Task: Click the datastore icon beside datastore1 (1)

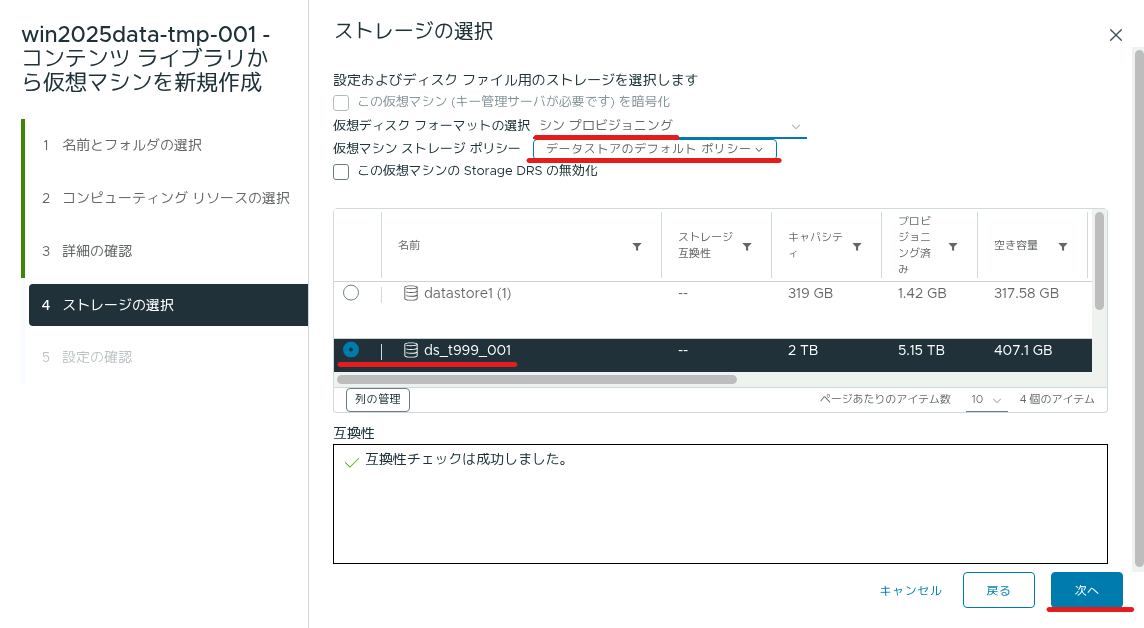Action: 411,293
